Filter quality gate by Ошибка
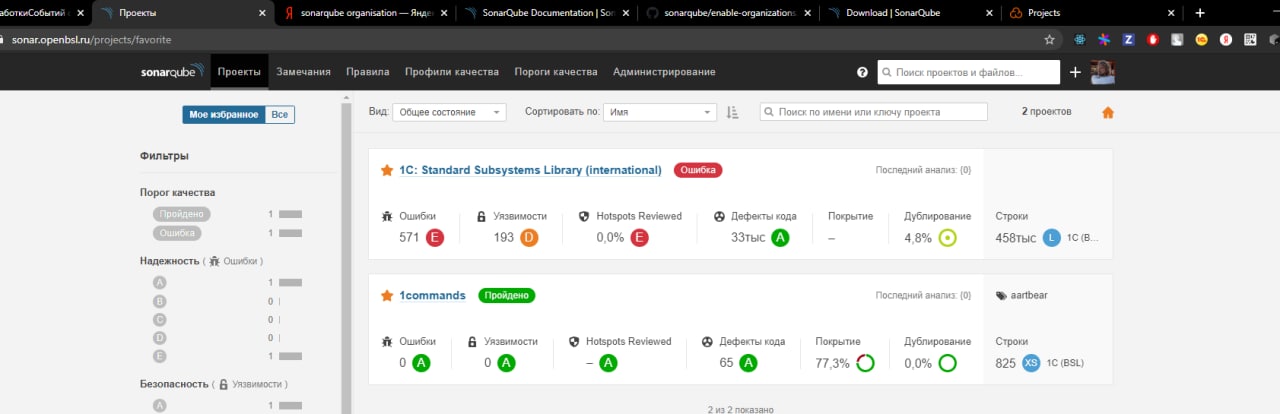Screen dimensions: 1280x414 (177, 233)
